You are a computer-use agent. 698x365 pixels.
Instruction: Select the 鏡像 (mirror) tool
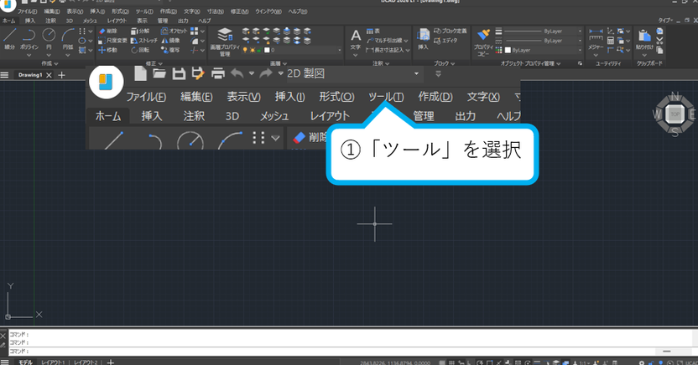(x=170, y=41)
